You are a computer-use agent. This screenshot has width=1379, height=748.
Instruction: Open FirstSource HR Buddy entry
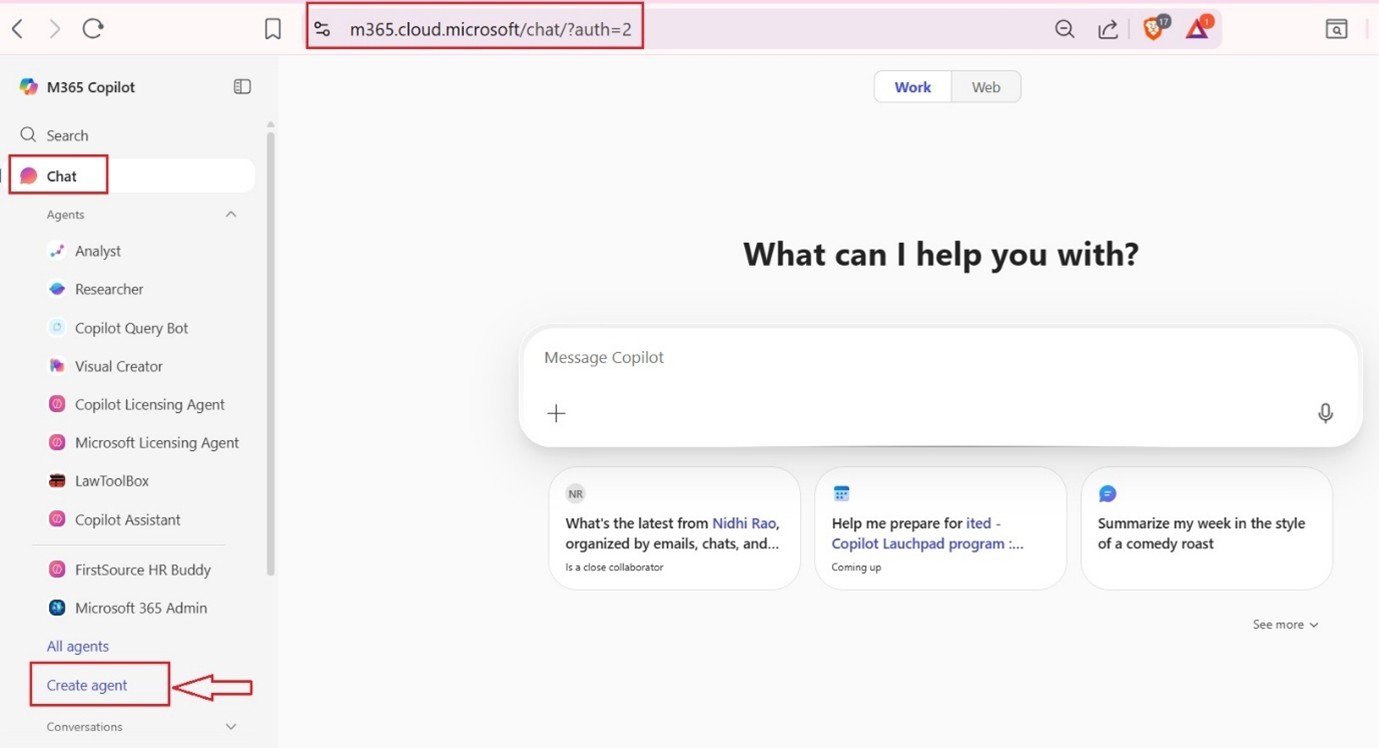click(x=145, y=570)
